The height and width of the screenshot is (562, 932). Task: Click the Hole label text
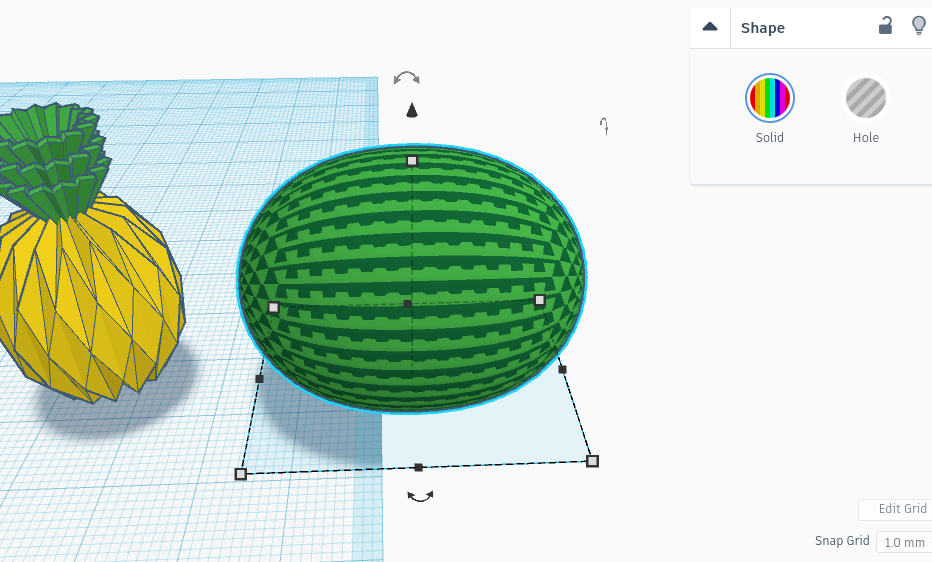coord(865,138)
